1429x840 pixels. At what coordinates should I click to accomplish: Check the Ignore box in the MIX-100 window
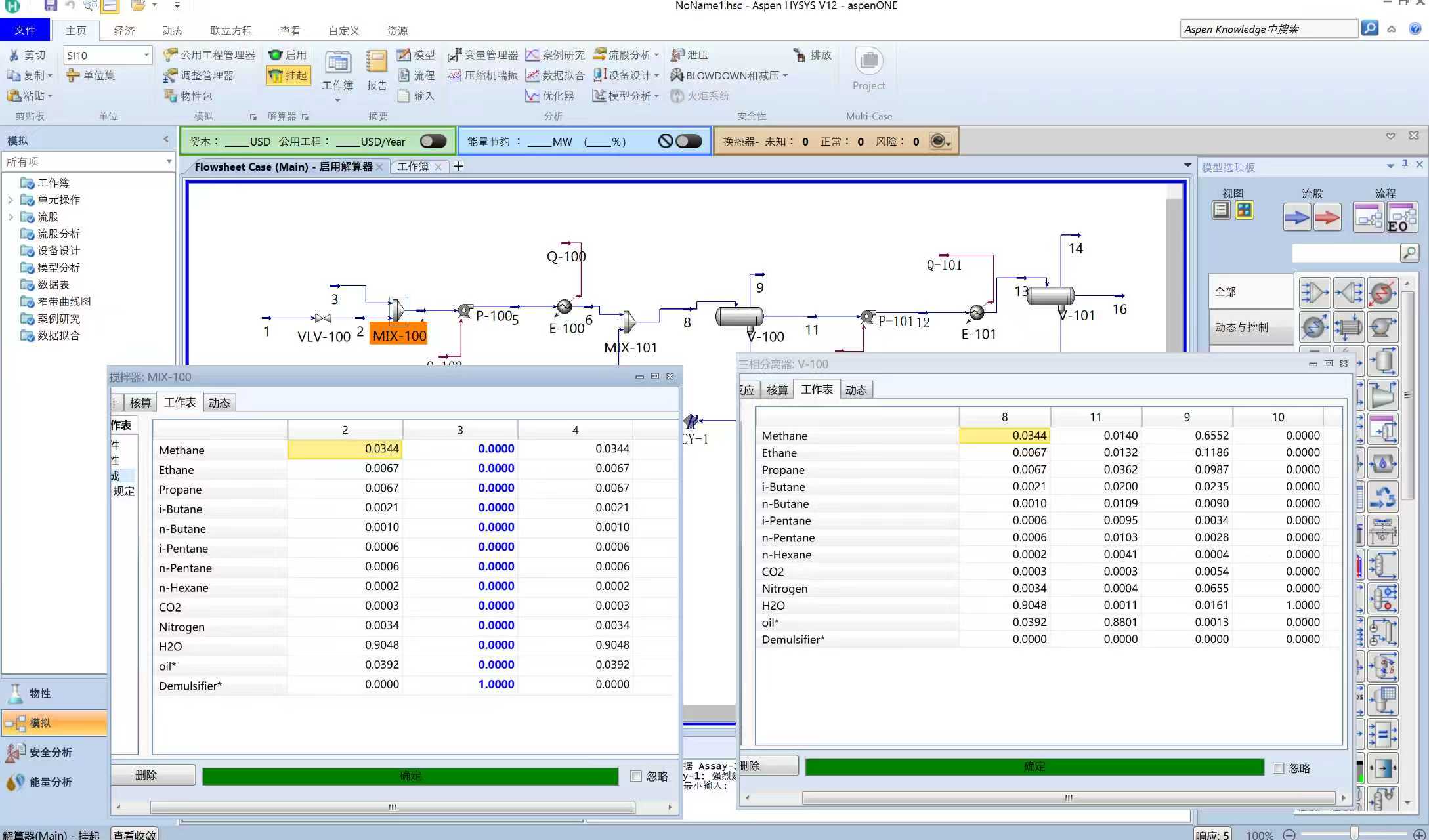pos(636,776)
